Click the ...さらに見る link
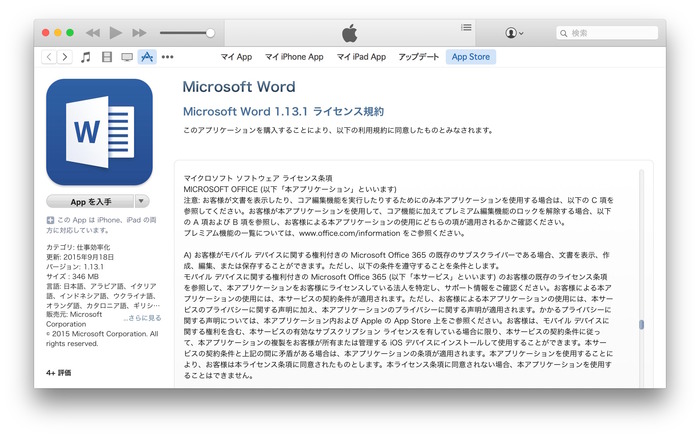 click(142, 318)
